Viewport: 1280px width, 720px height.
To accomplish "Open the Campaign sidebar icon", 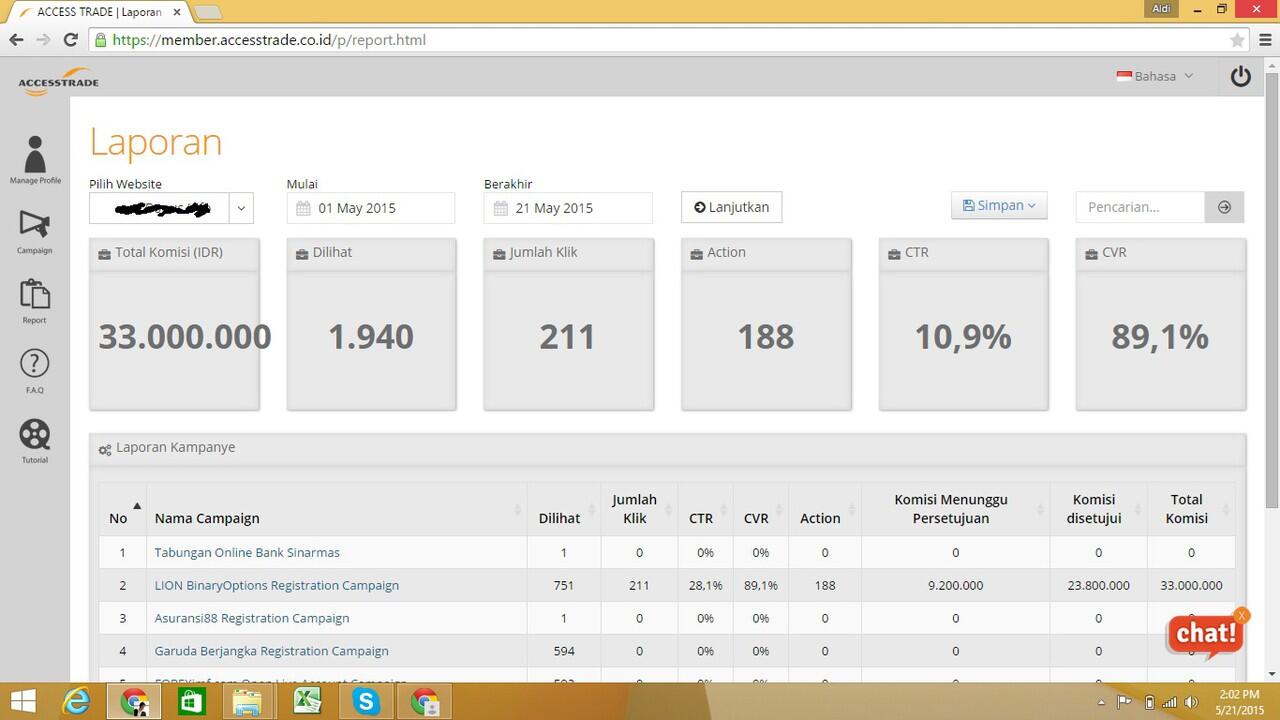I will coord(34,231).
